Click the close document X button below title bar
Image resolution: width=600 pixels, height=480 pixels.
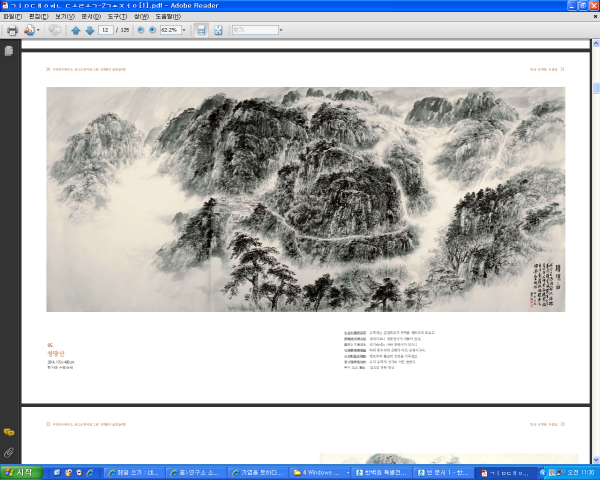click(595, 16)
